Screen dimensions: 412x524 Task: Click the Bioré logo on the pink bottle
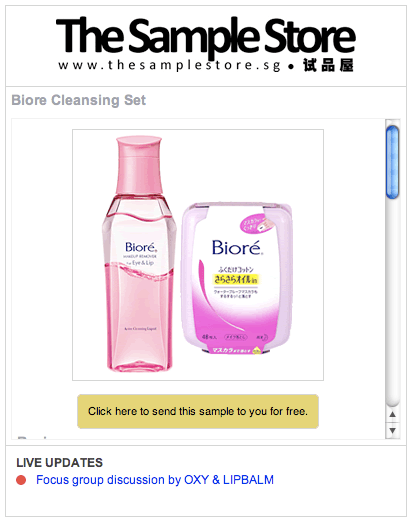point(141,247)
